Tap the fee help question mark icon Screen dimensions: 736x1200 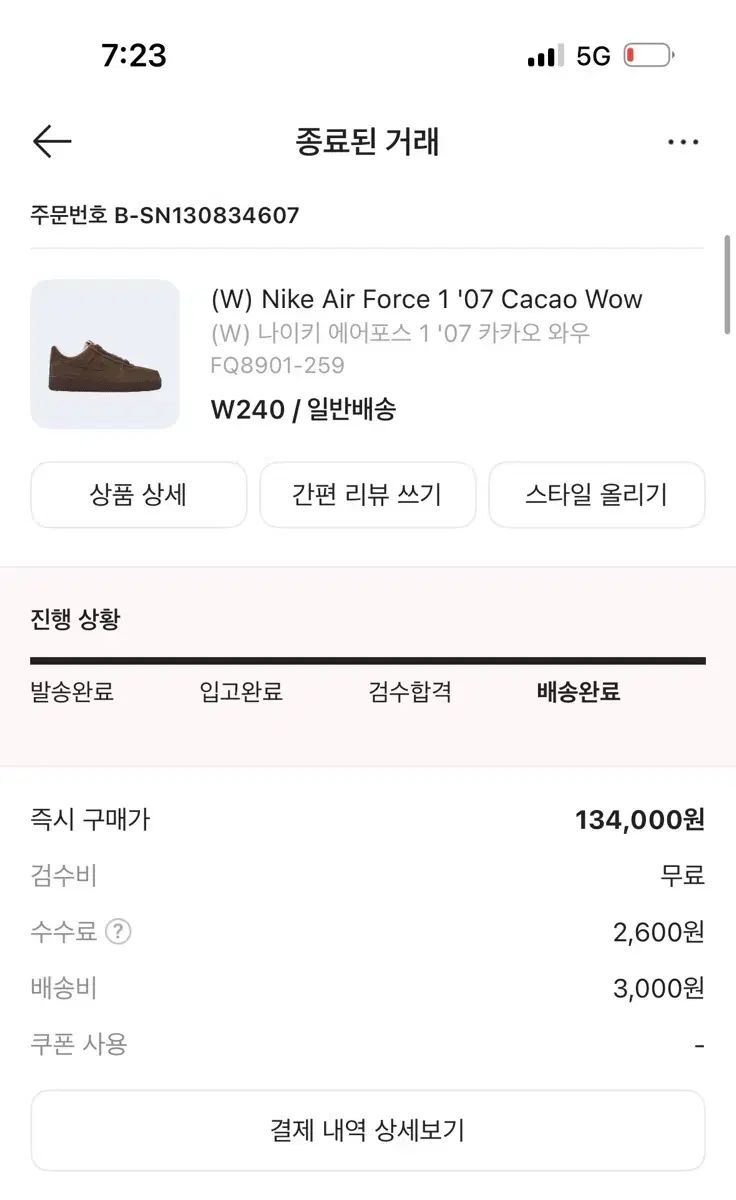pyautogui.click(x=118, y=932)
